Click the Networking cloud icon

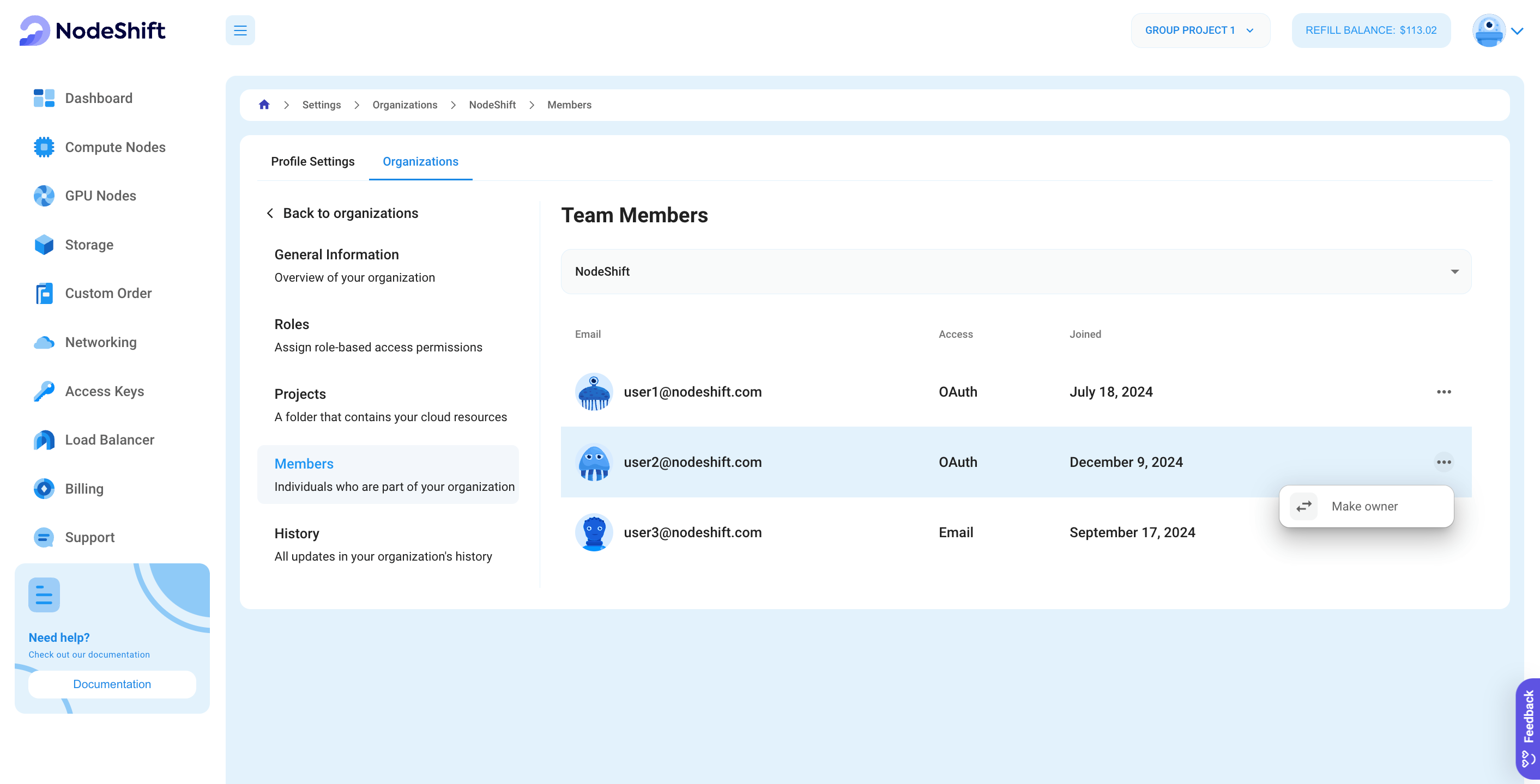[x=44, y=342]
